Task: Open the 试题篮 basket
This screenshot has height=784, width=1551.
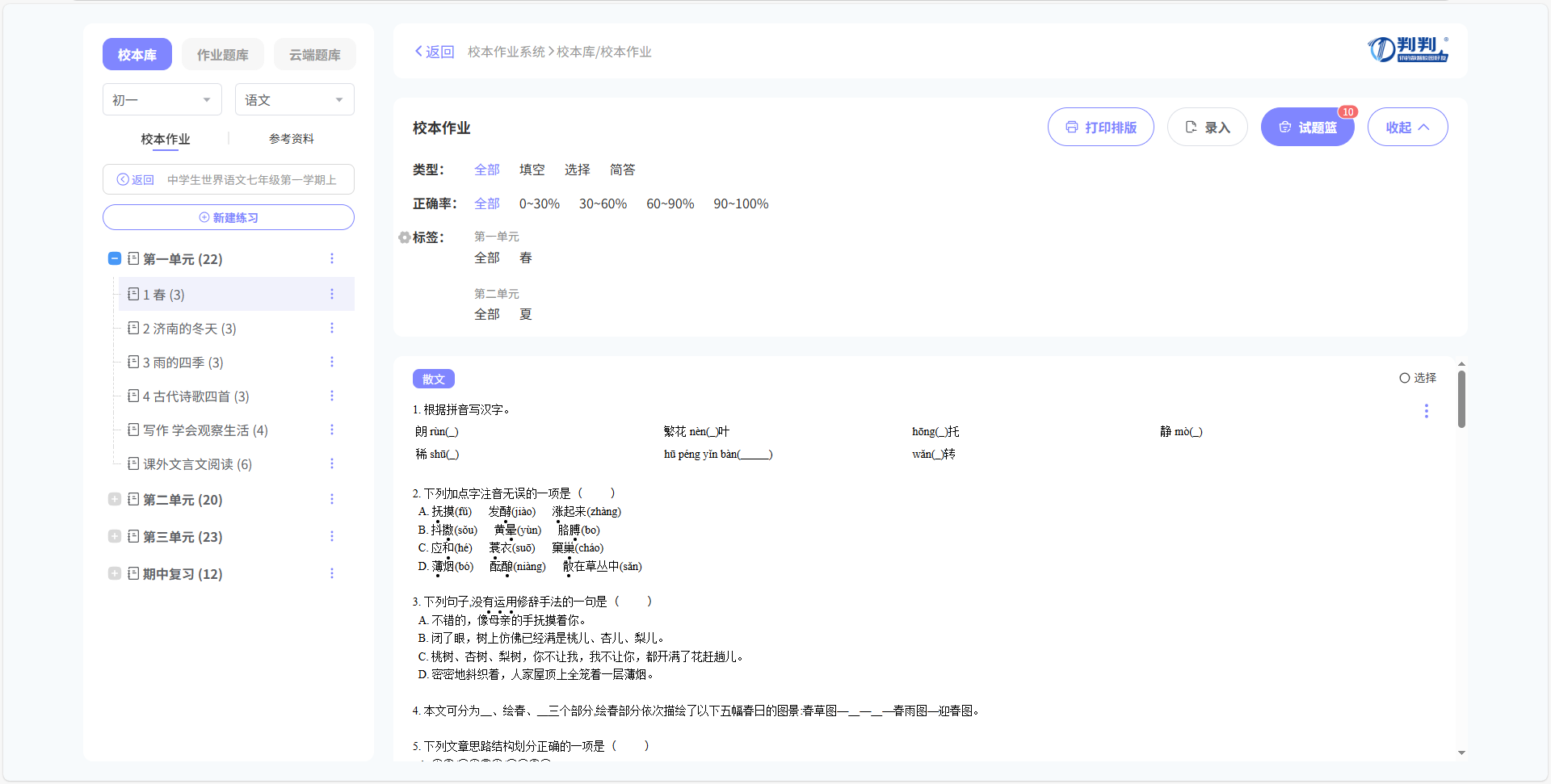Action: [1306, 128]
